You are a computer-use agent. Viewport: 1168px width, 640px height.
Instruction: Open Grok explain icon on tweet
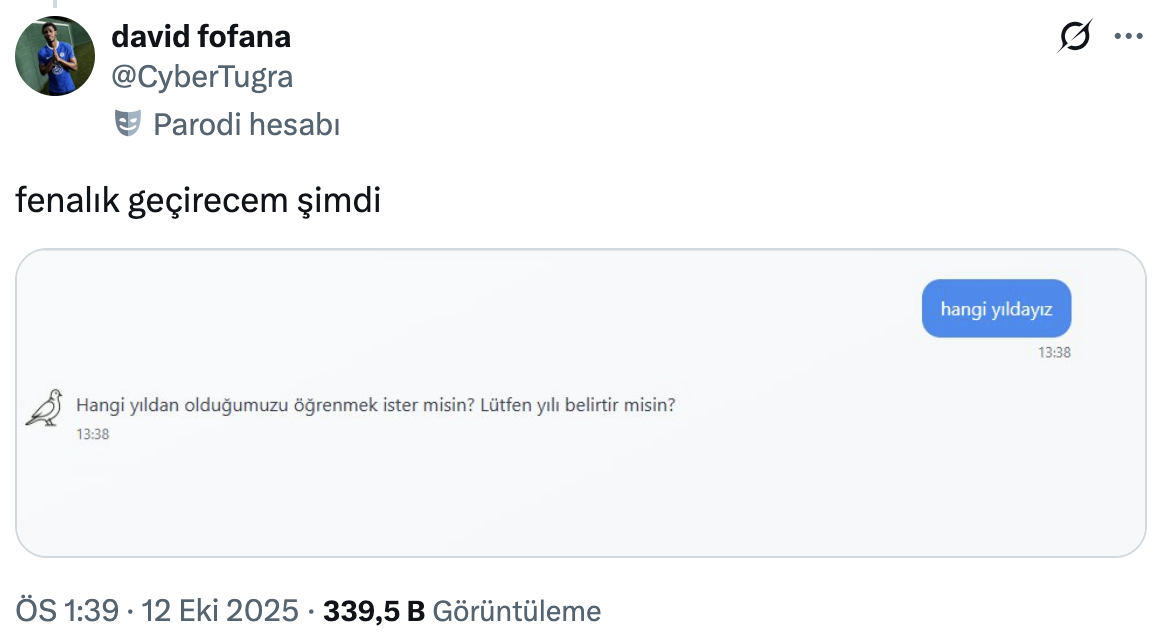coord(1075,37)
